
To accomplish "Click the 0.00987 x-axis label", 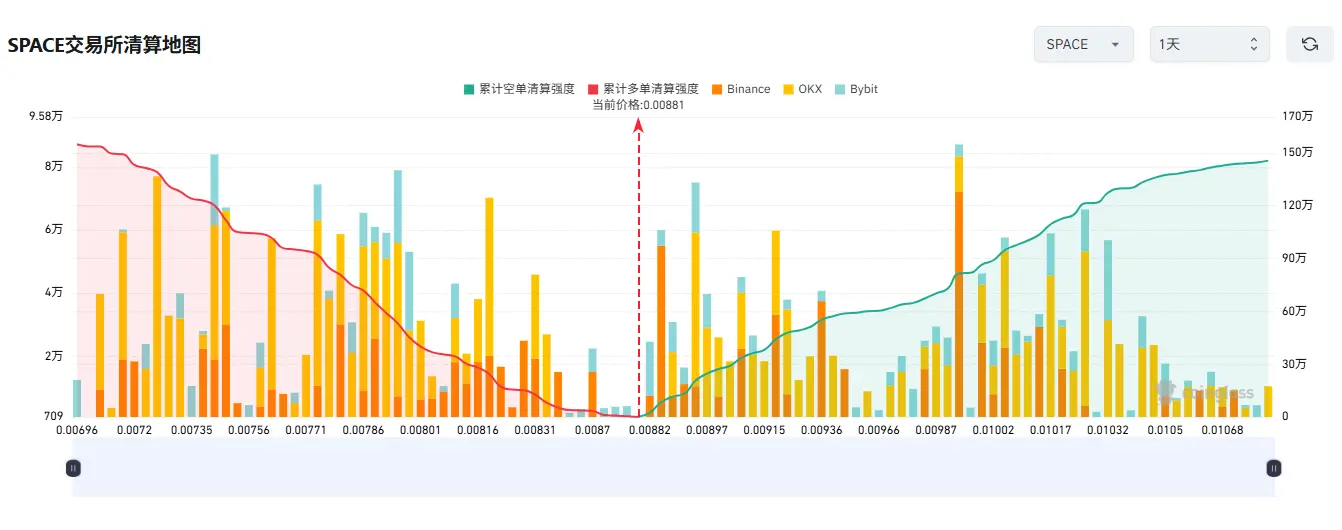I will pyautogui.click(x=934, y=430).
